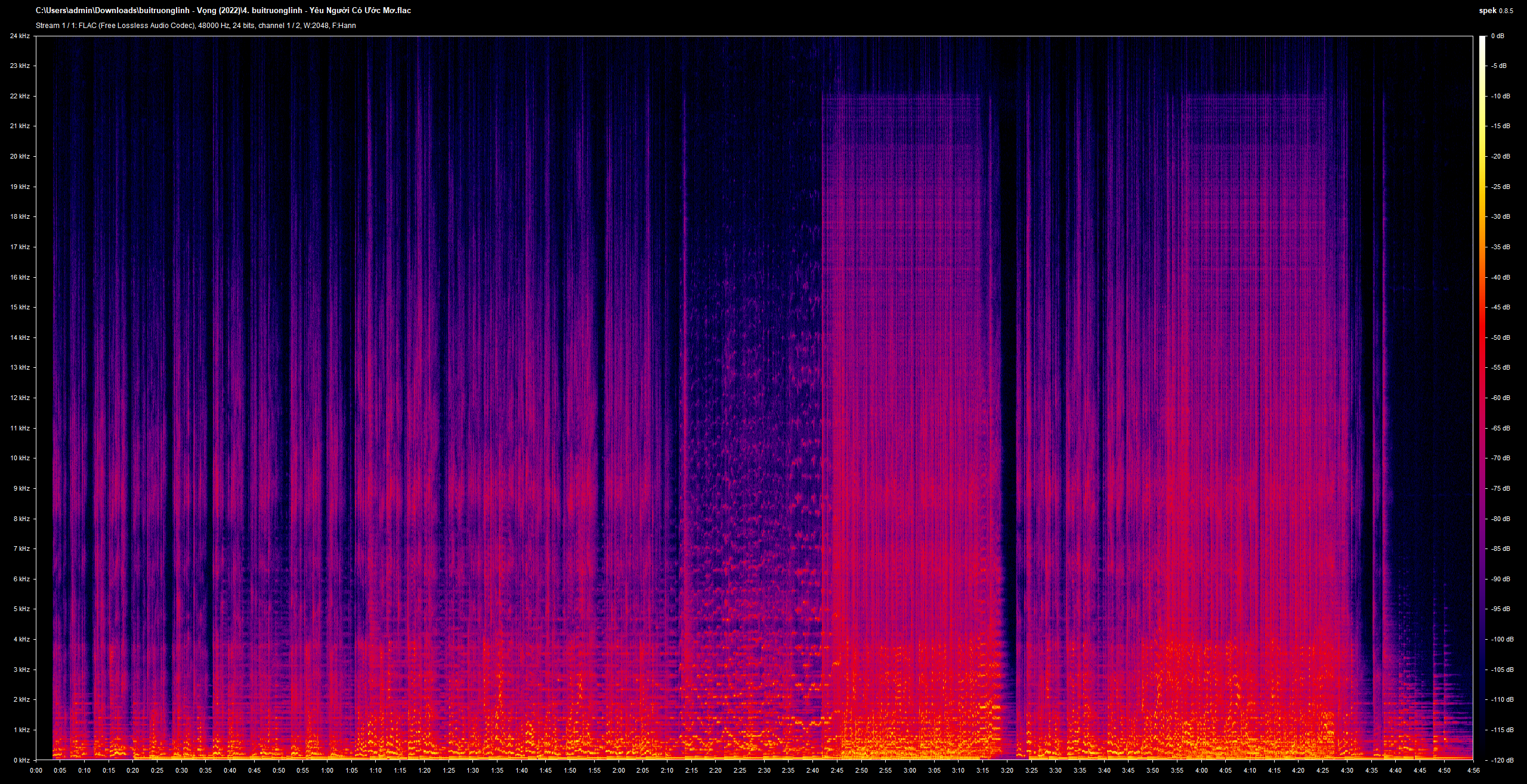This screenshot has width=1527, height=784.
Task: Select the '0:30' time label
Action: pos(181,770)
